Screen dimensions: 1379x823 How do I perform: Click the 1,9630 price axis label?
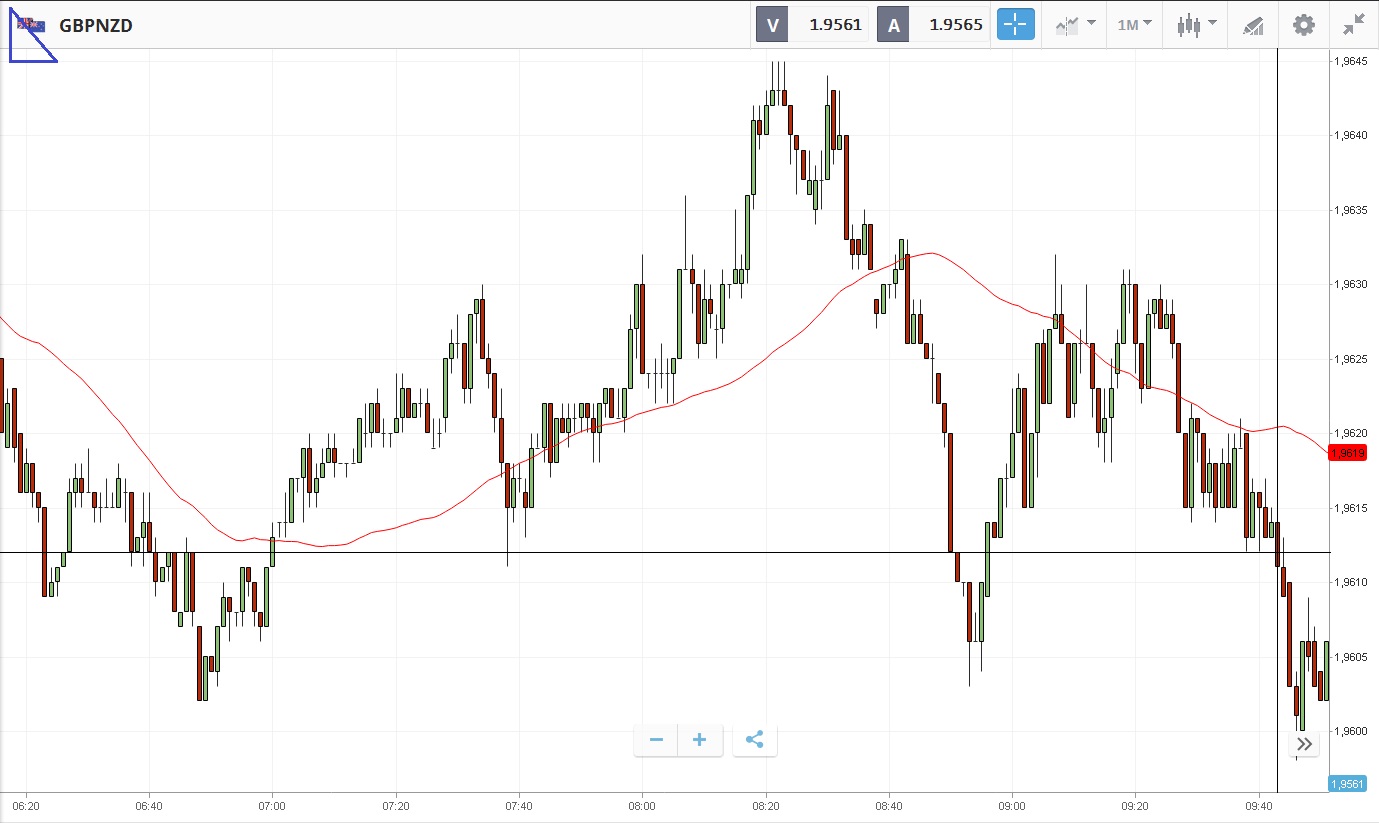pyautogui.click(x=1350, y=284)
